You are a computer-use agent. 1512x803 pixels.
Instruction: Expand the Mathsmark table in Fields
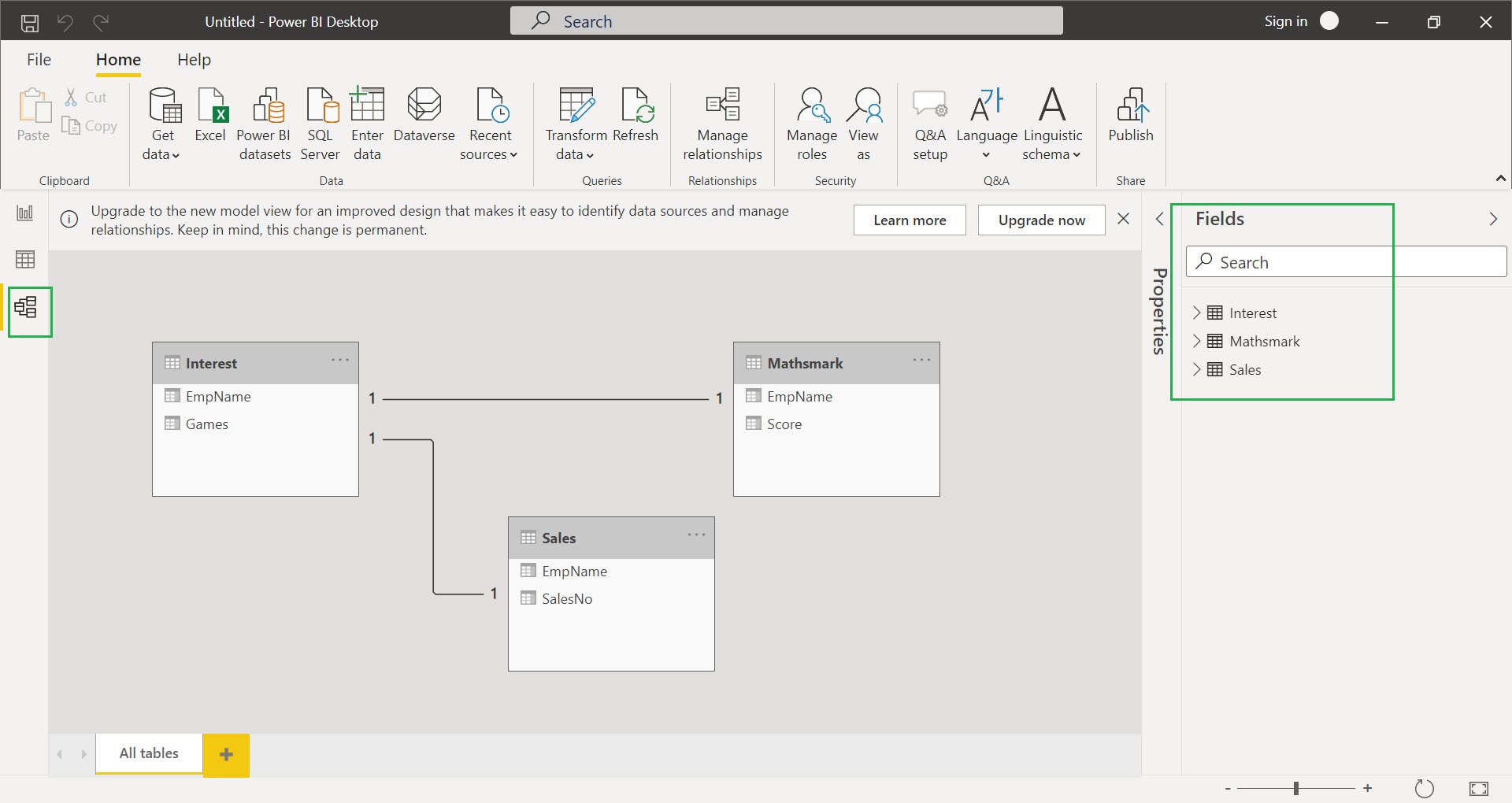tap(1196, 341)
